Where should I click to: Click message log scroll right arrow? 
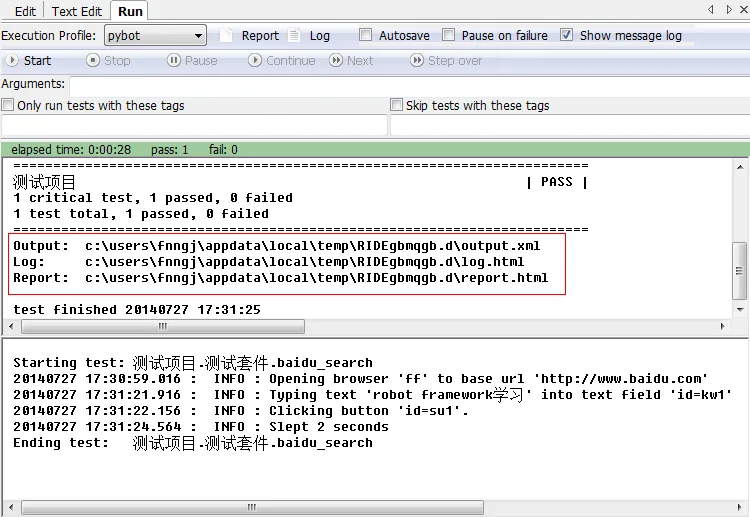[740, 507]
